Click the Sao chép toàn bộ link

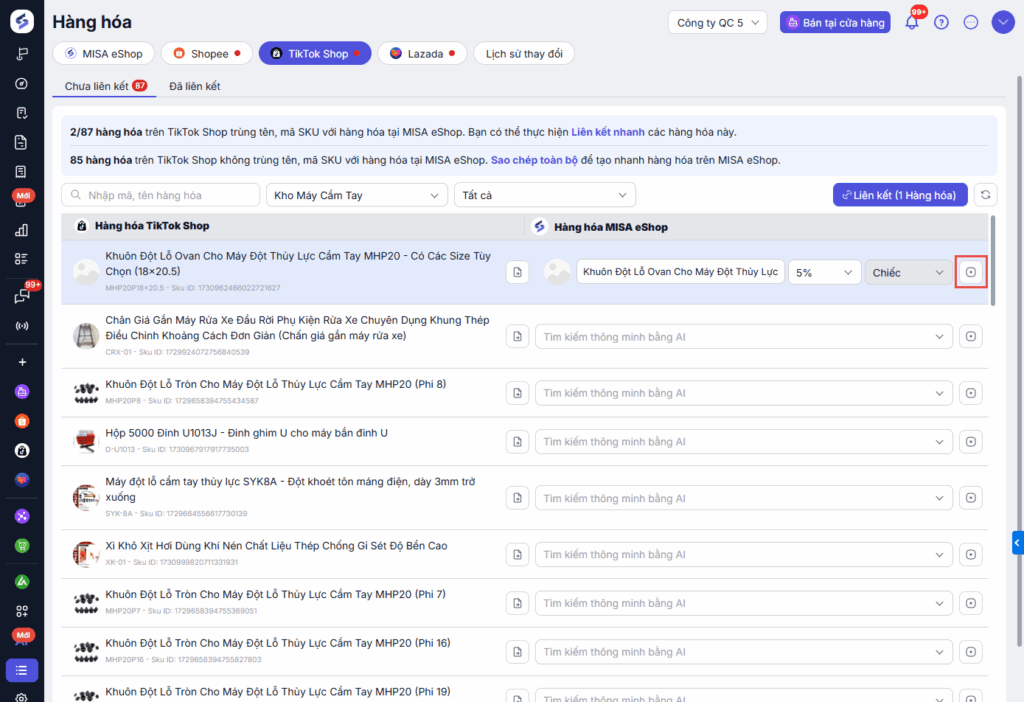[x=534, y=160]
